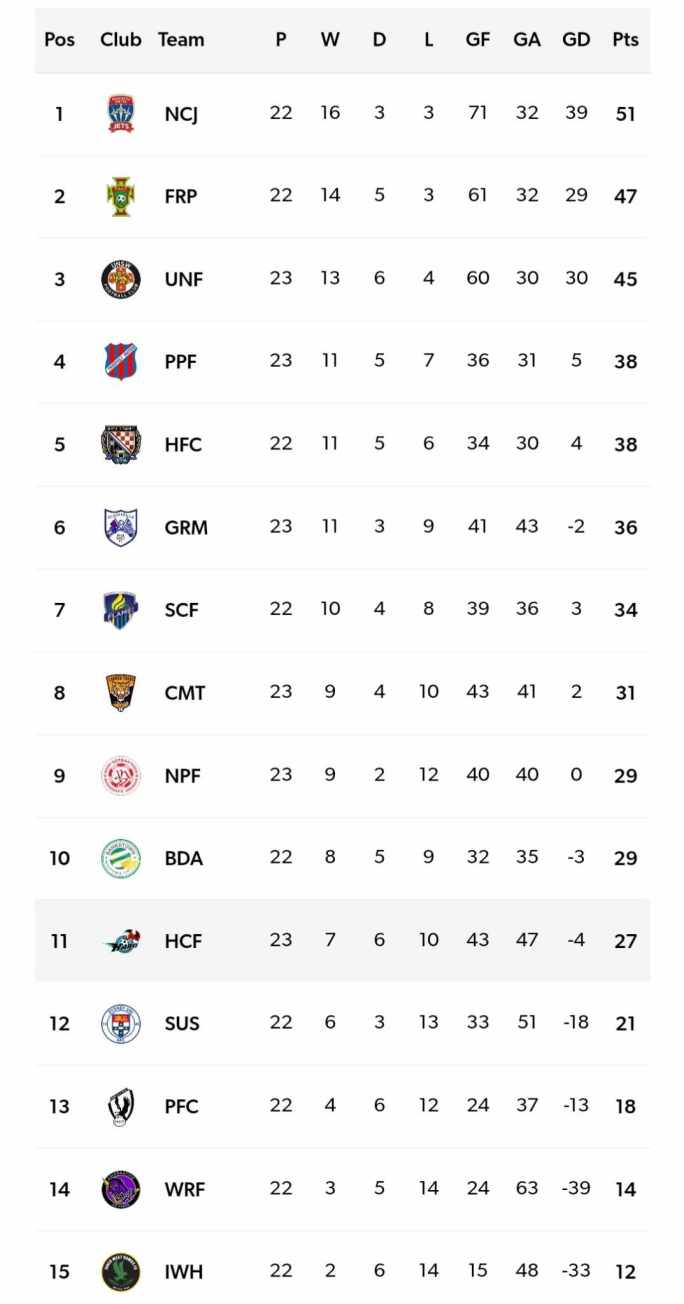Screen dimensions: 684x1304
Task: Open the PFC team name link
Action: [x=182, y=1107]
